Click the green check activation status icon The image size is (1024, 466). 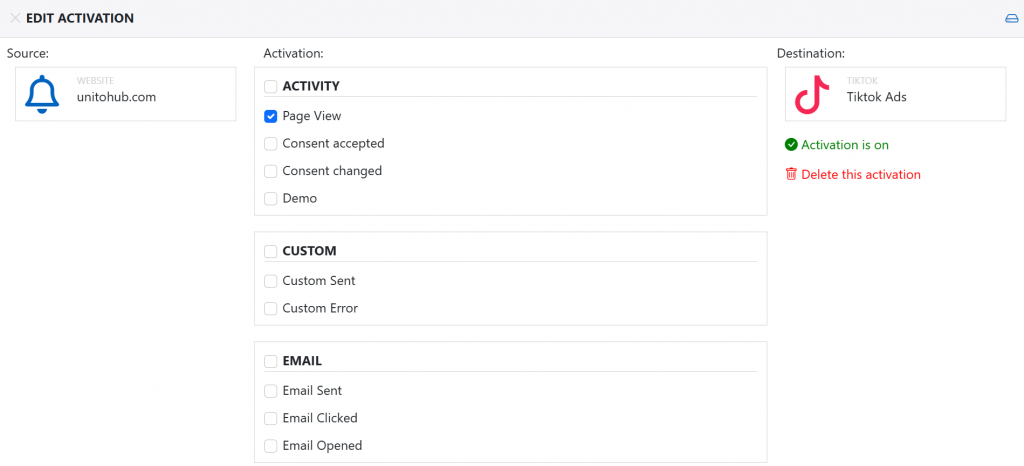point(791,145)
